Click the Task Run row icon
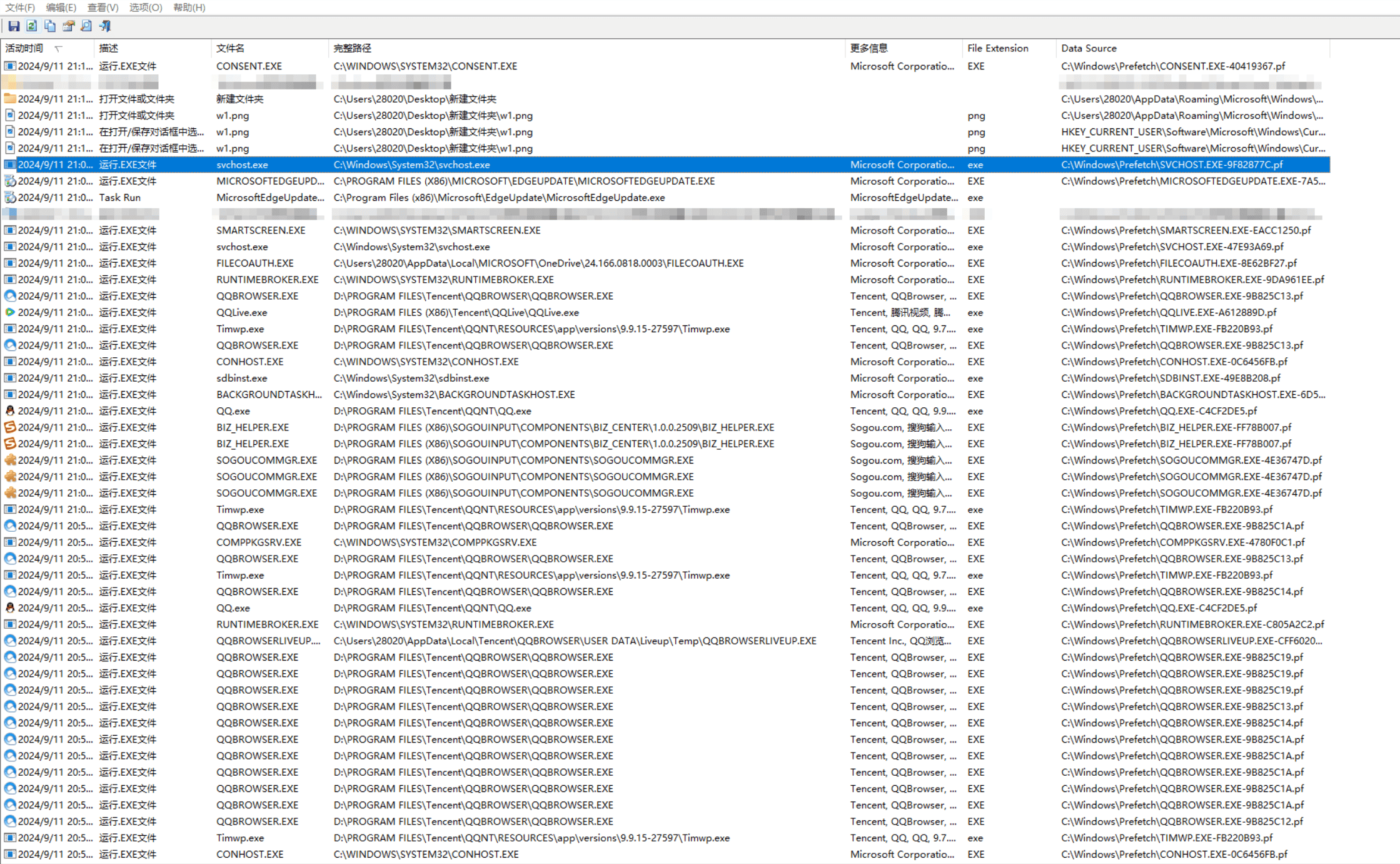This screenshot has width=1400, height=864. pyautogui.click(x=10, y=197)
